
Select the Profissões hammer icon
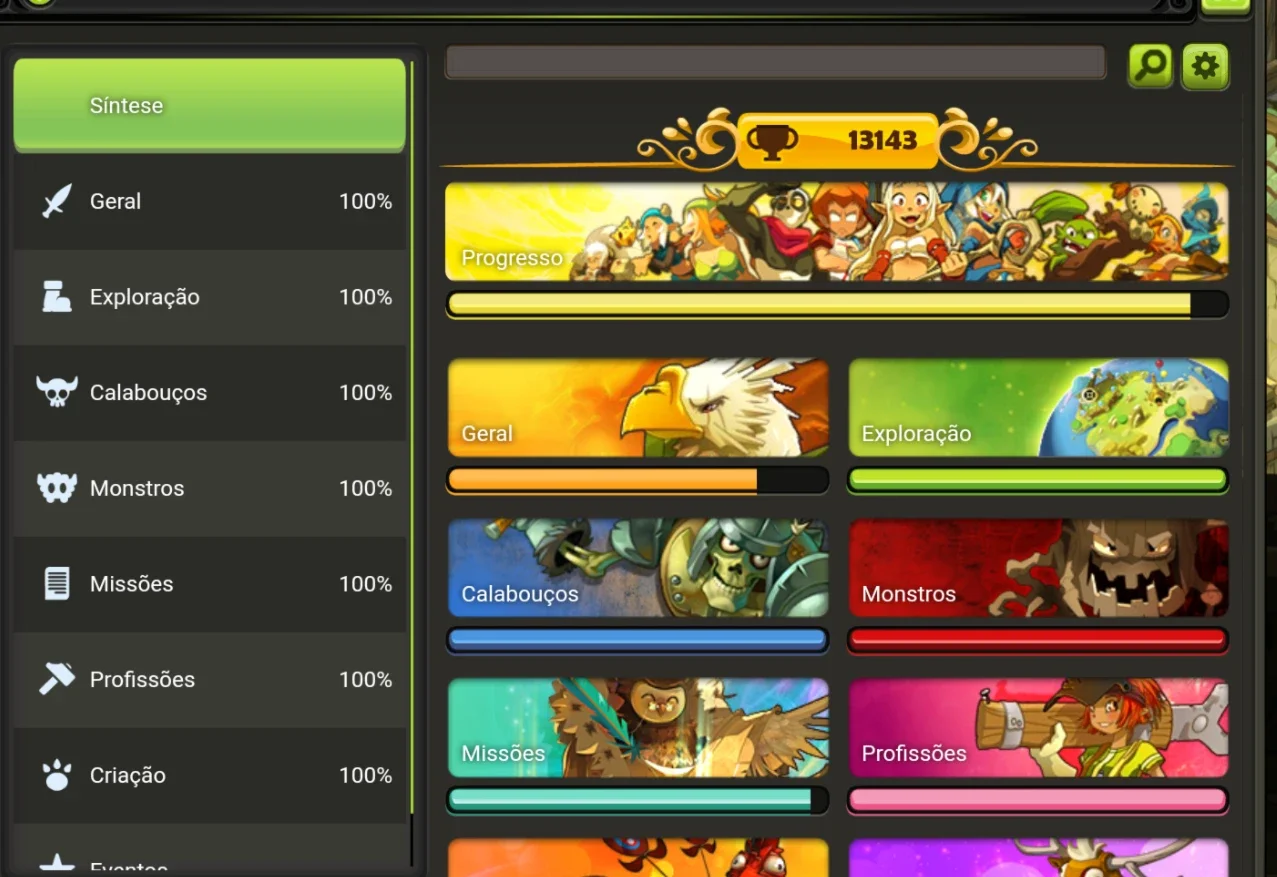(57, 679)
